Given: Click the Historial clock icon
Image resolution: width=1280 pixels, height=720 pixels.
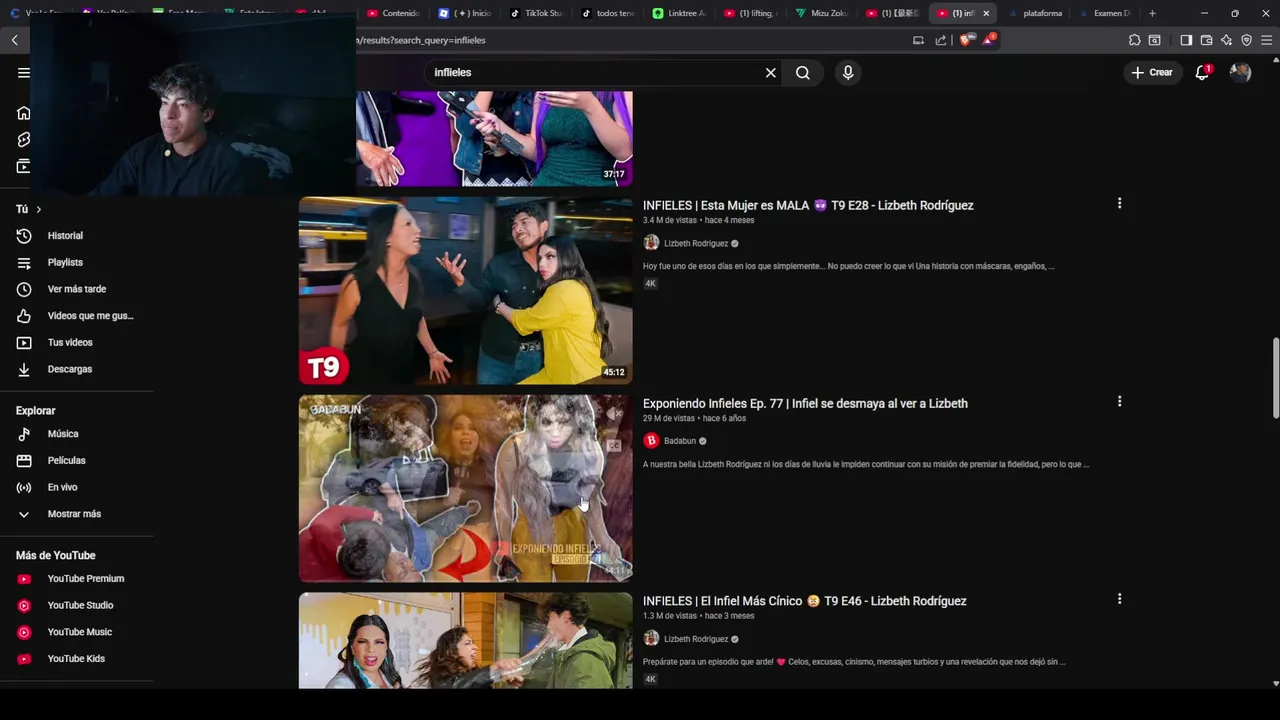Looking at the screenshot, I should 24,236.
